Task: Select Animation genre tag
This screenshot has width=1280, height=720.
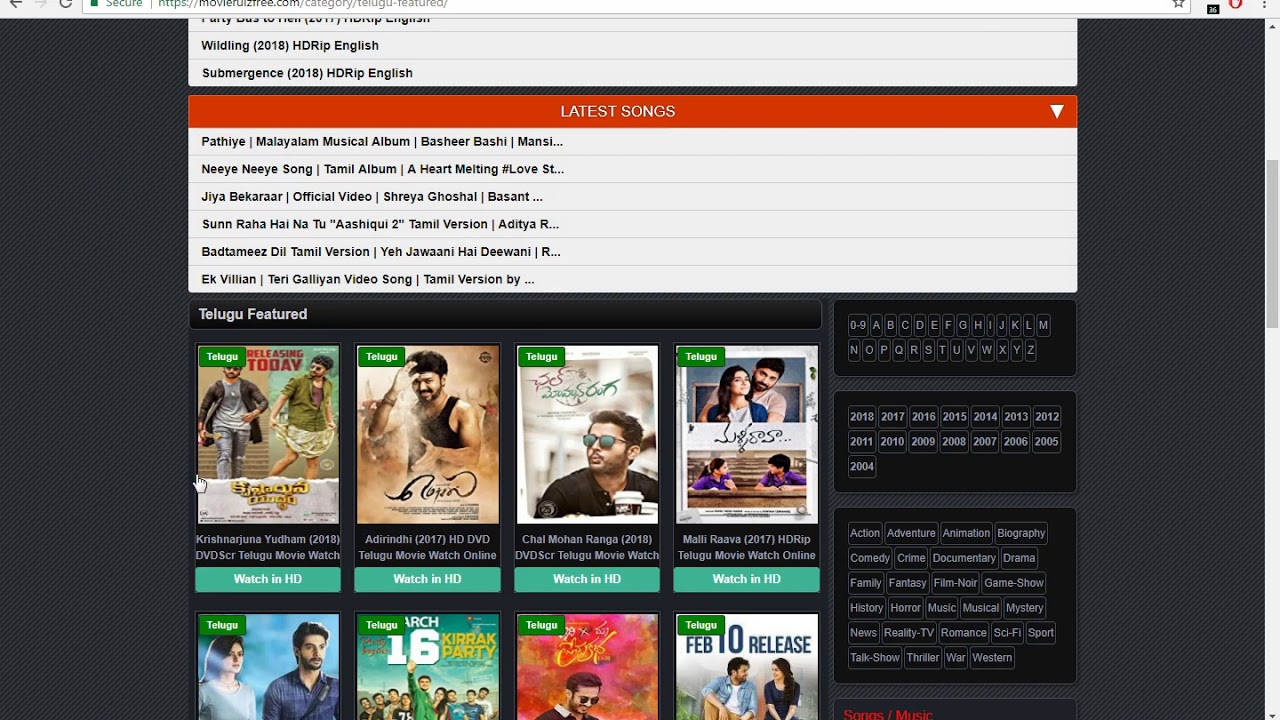Action: click(x=966, y=534)
